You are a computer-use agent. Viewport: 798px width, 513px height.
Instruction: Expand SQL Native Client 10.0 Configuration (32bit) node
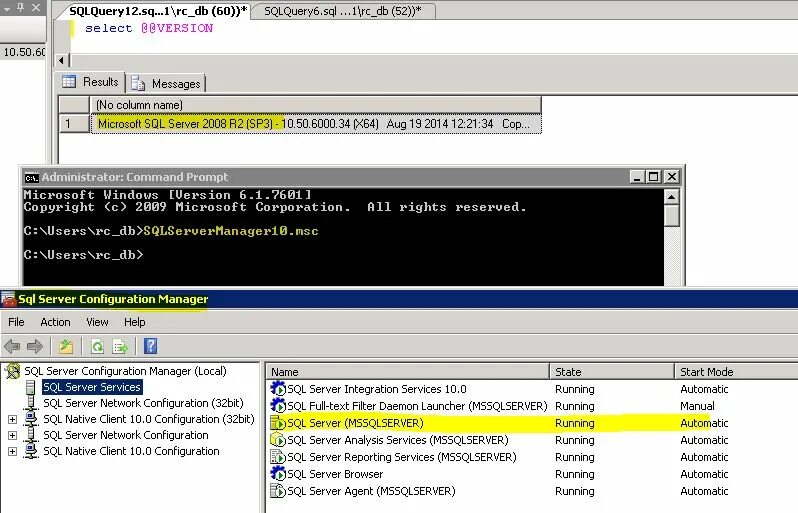[x=12, y=419]
